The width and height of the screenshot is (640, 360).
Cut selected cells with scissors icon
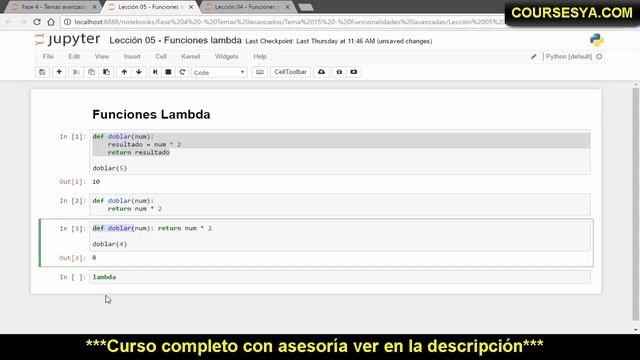coord(76,72)
